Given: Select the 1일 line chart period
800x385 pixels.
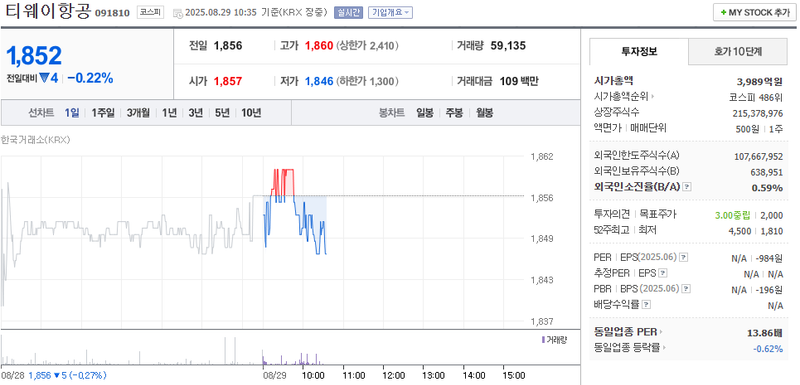Looking at the screenshot, I should (x=72, y=113).
